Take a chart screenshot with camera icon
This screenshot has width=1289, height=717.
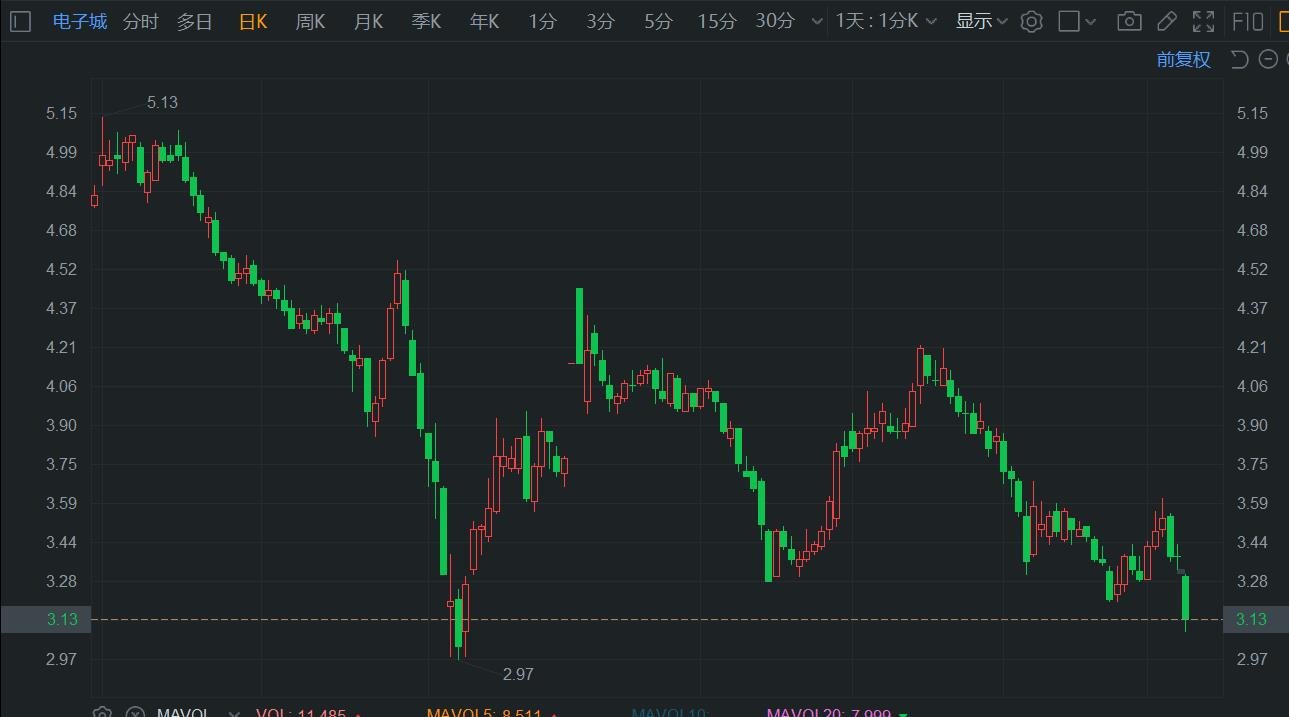click(1129, 21)
